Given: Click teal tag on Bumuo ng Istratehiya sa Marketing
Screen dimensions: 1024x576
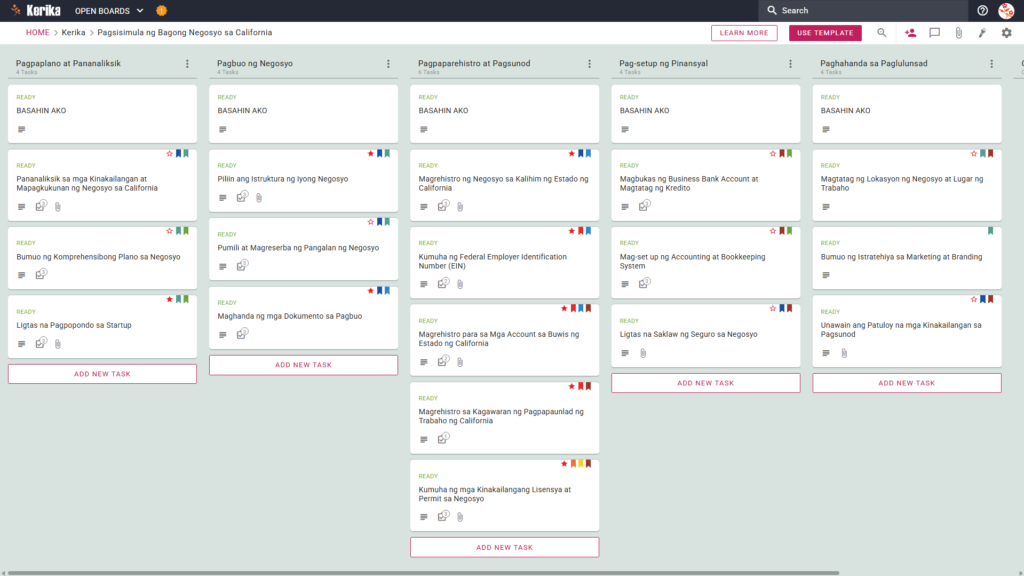Looking at the screenshot, I should click(x=991, y=231).
